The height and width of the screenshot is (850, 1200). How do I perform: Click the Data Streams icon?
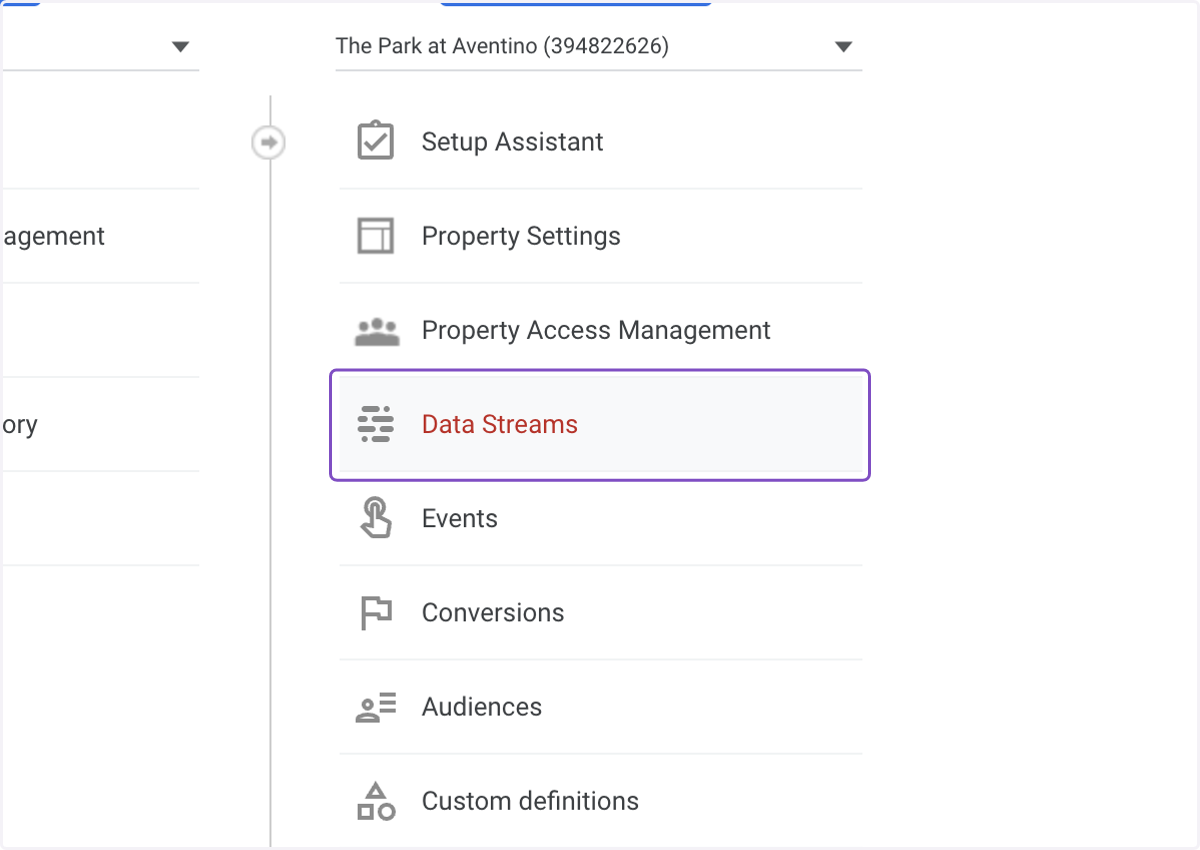[376, 425]
